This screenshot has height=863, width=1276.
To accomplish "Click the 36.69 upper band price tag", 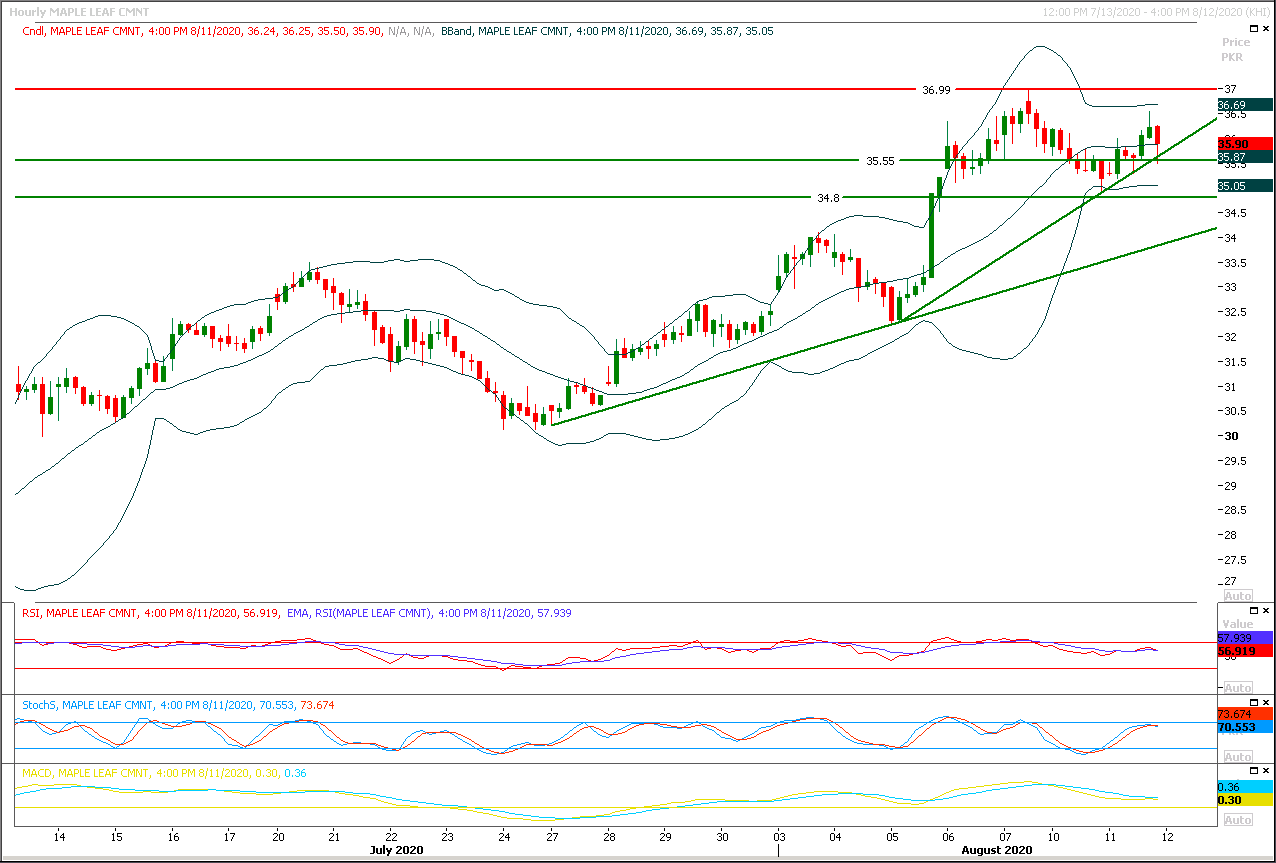I will pyautogui.click(x=1244, y=105).
